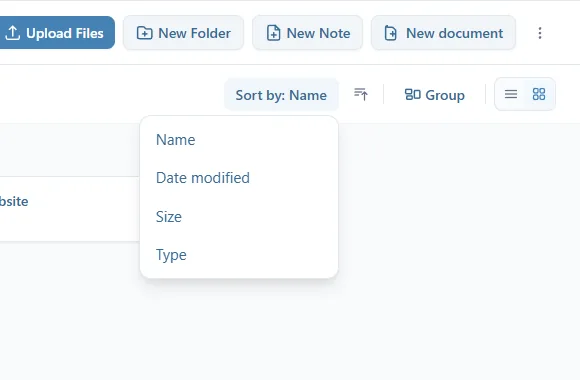The image size is (580, 380).
Task: Switch to grid view
Action: point(539,94)
